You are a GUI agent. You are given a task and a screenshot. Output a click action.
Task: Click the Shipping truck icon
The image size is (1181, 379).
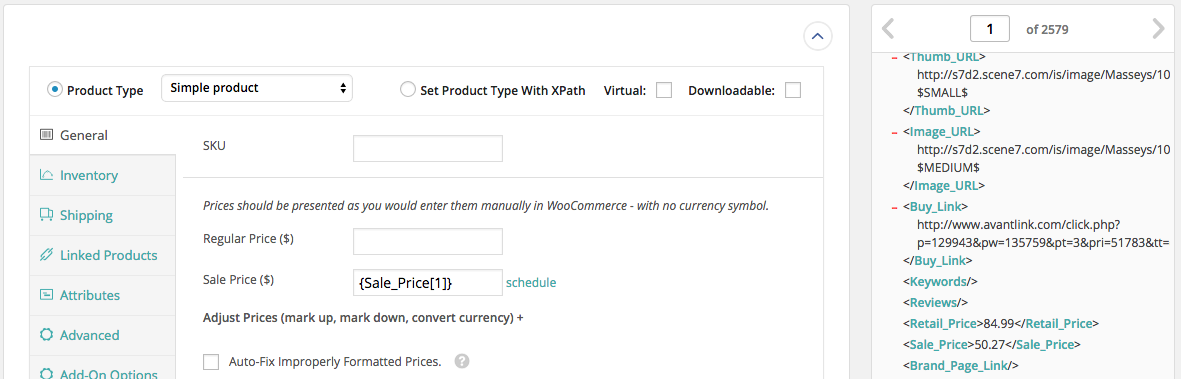tap(46, 215)
